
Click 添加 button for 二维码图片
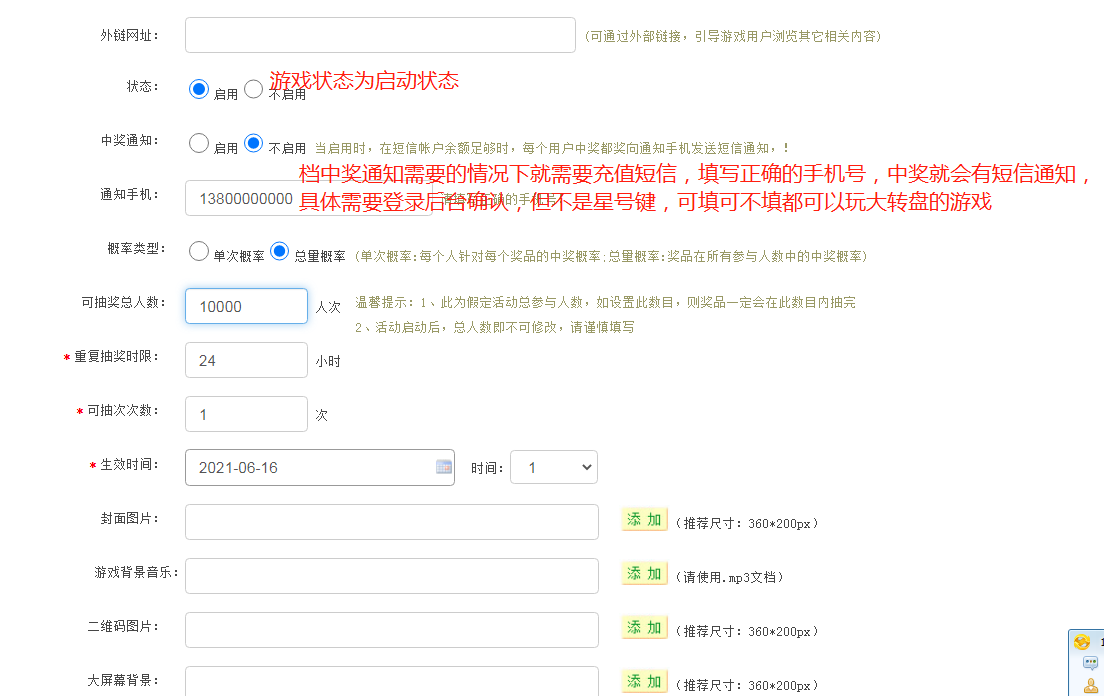tap(644, 628)
